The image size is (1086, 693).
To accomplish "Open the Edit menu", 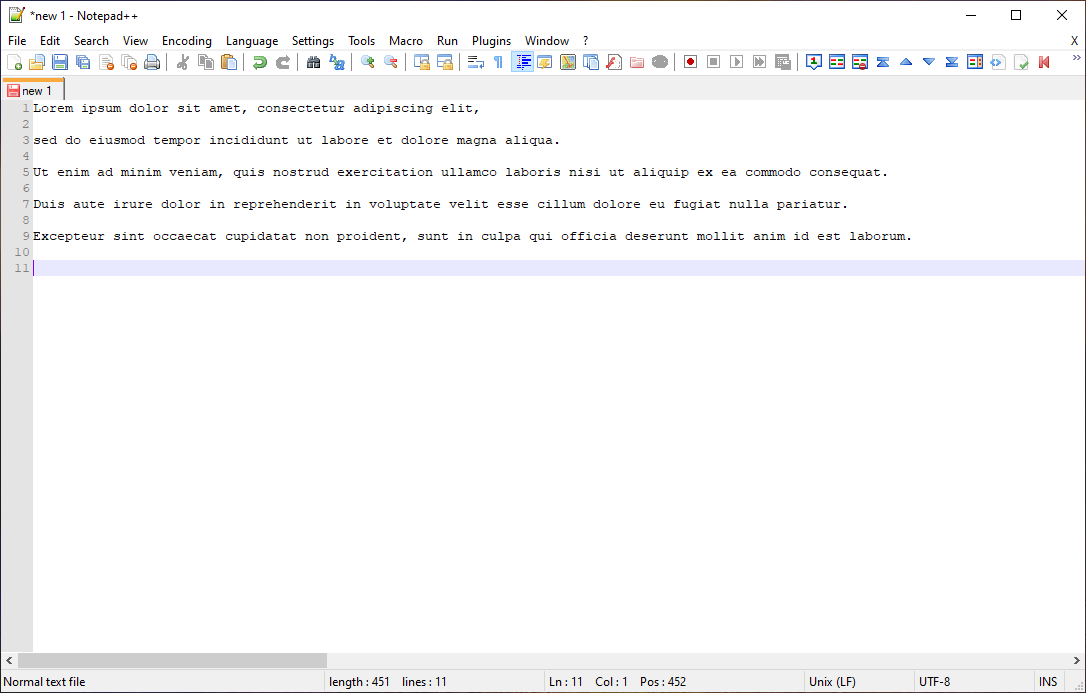I will [x=50, y=41].
